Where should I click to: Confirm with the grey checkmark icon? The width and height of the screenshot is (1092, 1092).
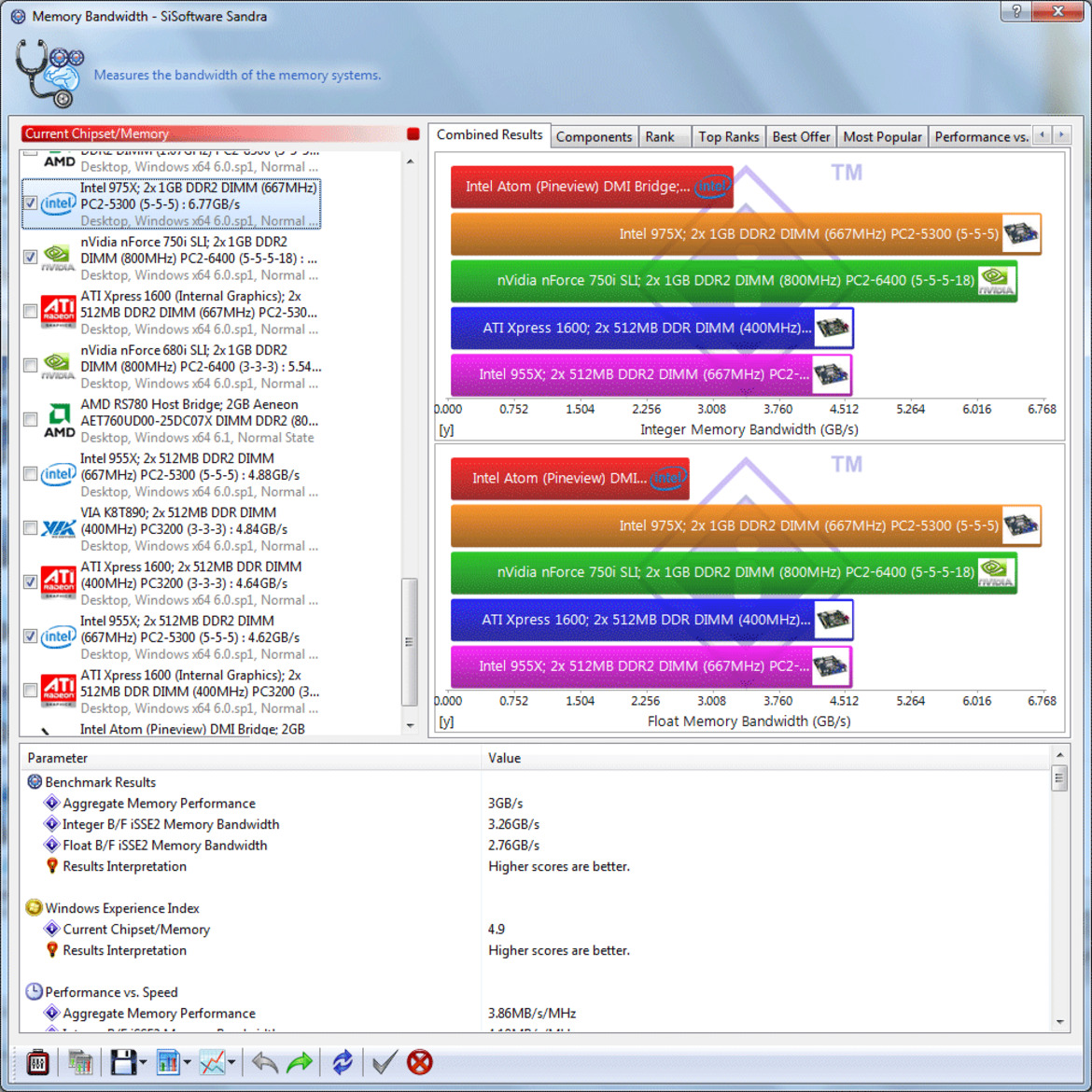(384, 1062)
